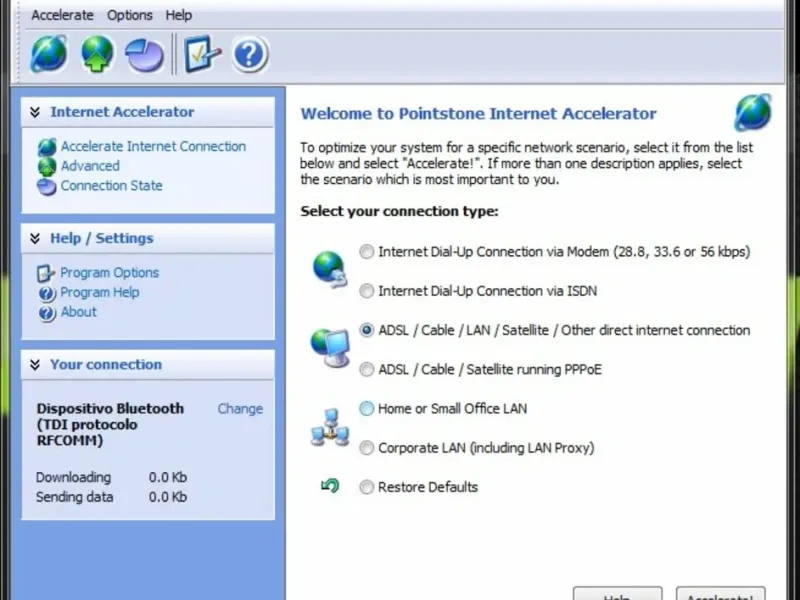Open the Connection State sidebar link
The height and width of the screenshot is (600, 800).
[111, 186]
